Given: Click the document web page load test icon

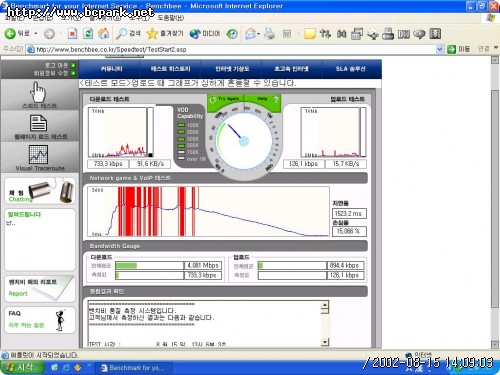Looking at the screenshot, I should [x=39, y=123].
